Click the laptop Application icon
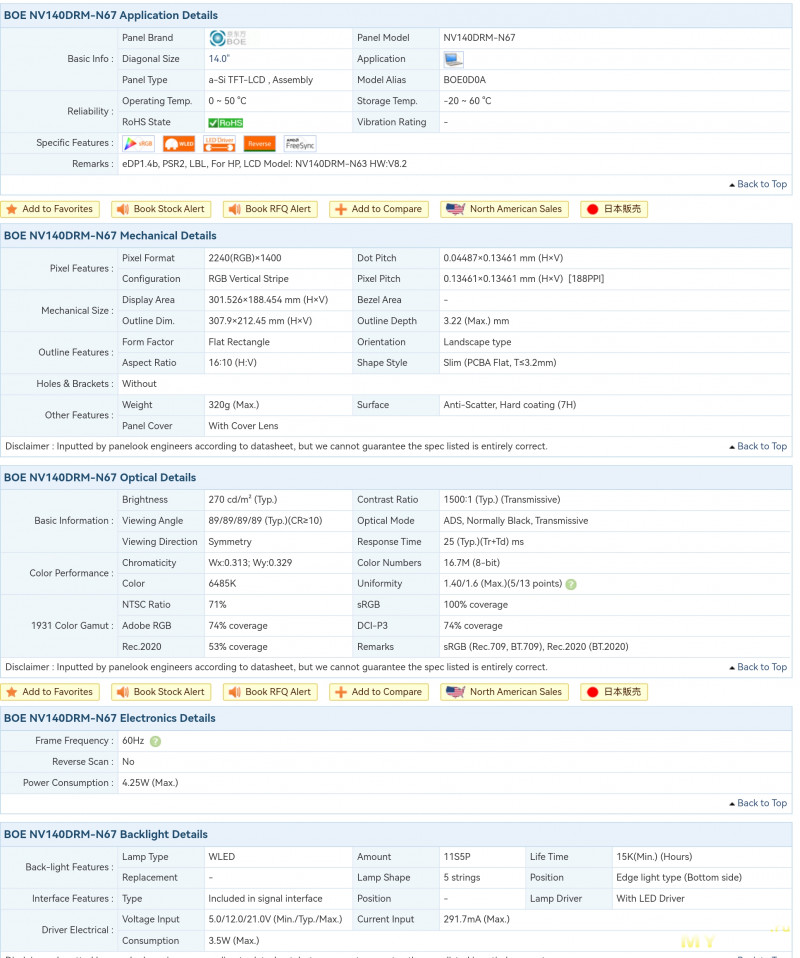This screenshot has height=958, width=800. pyautogui.click(x=453, y=59)
